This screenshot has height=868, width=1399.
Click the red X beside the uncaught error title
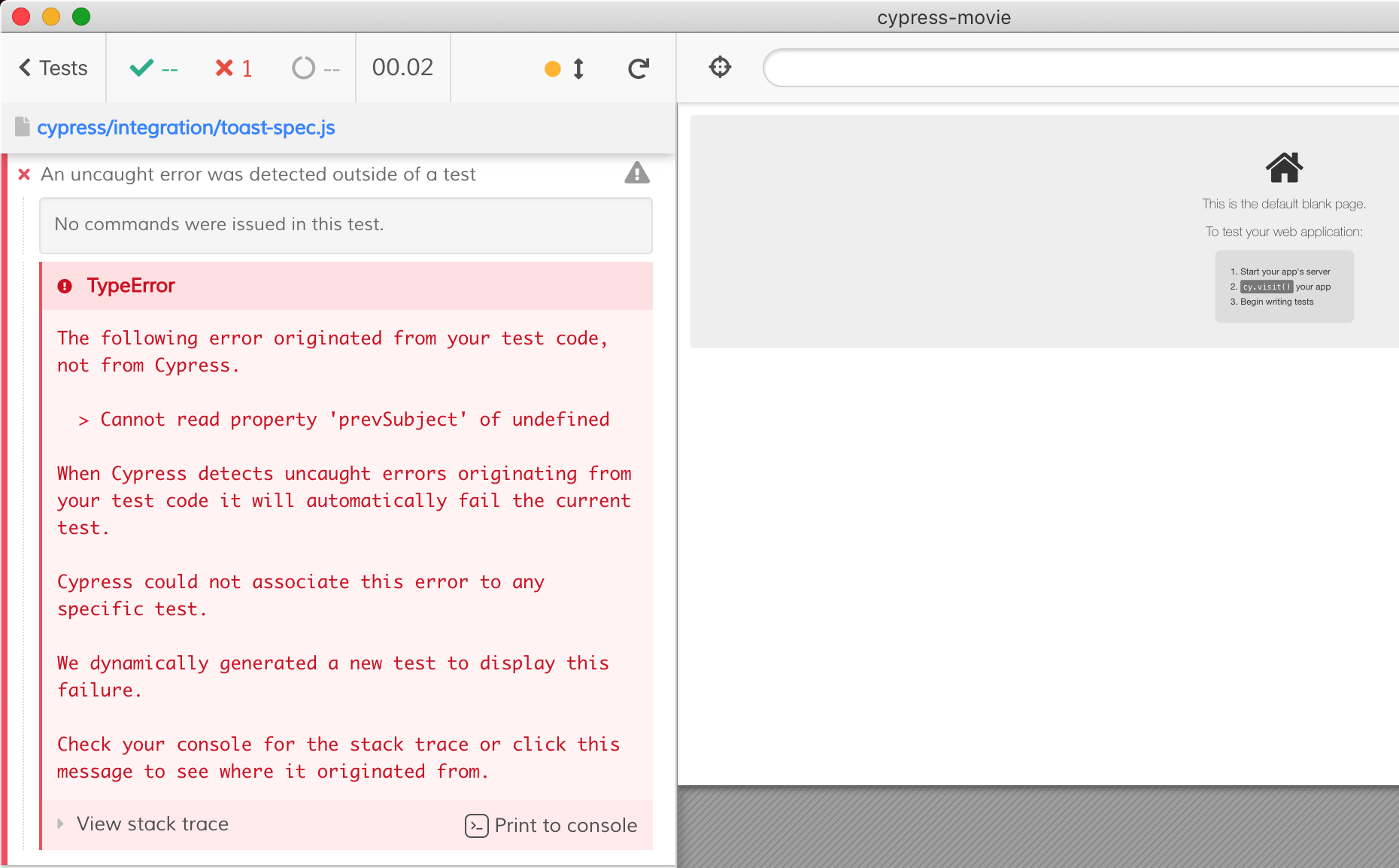point(24,175)
